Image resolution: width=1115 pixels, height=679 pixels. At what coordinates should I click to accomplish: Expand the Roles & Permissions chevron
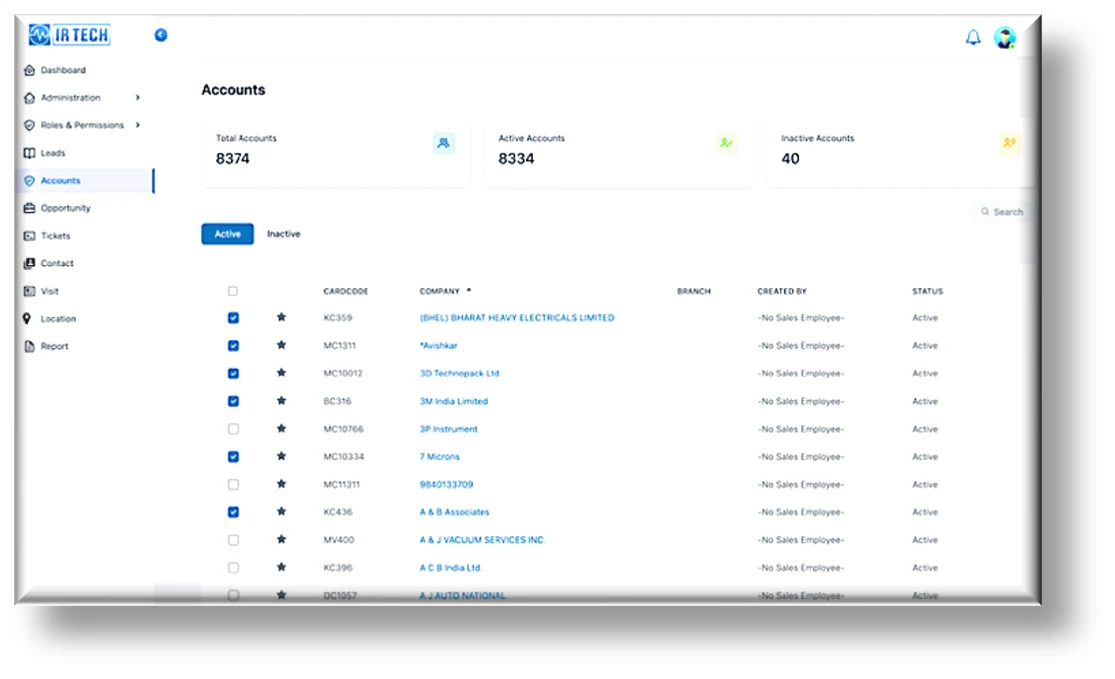click(138, 124)
